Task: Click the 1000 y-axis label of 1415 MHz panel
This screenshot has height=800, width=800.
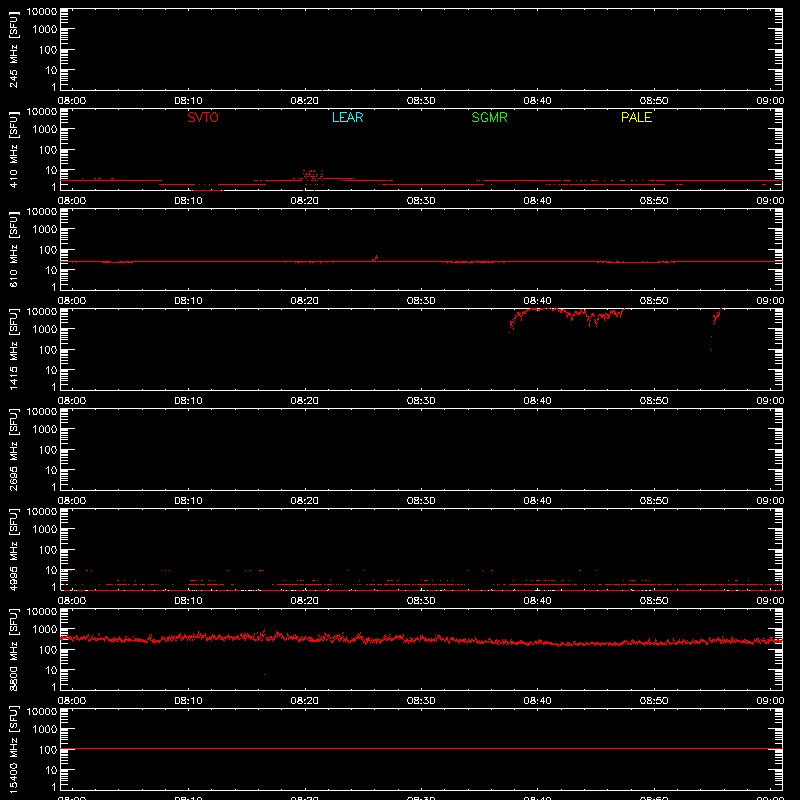Action: [x=45, y=329]
